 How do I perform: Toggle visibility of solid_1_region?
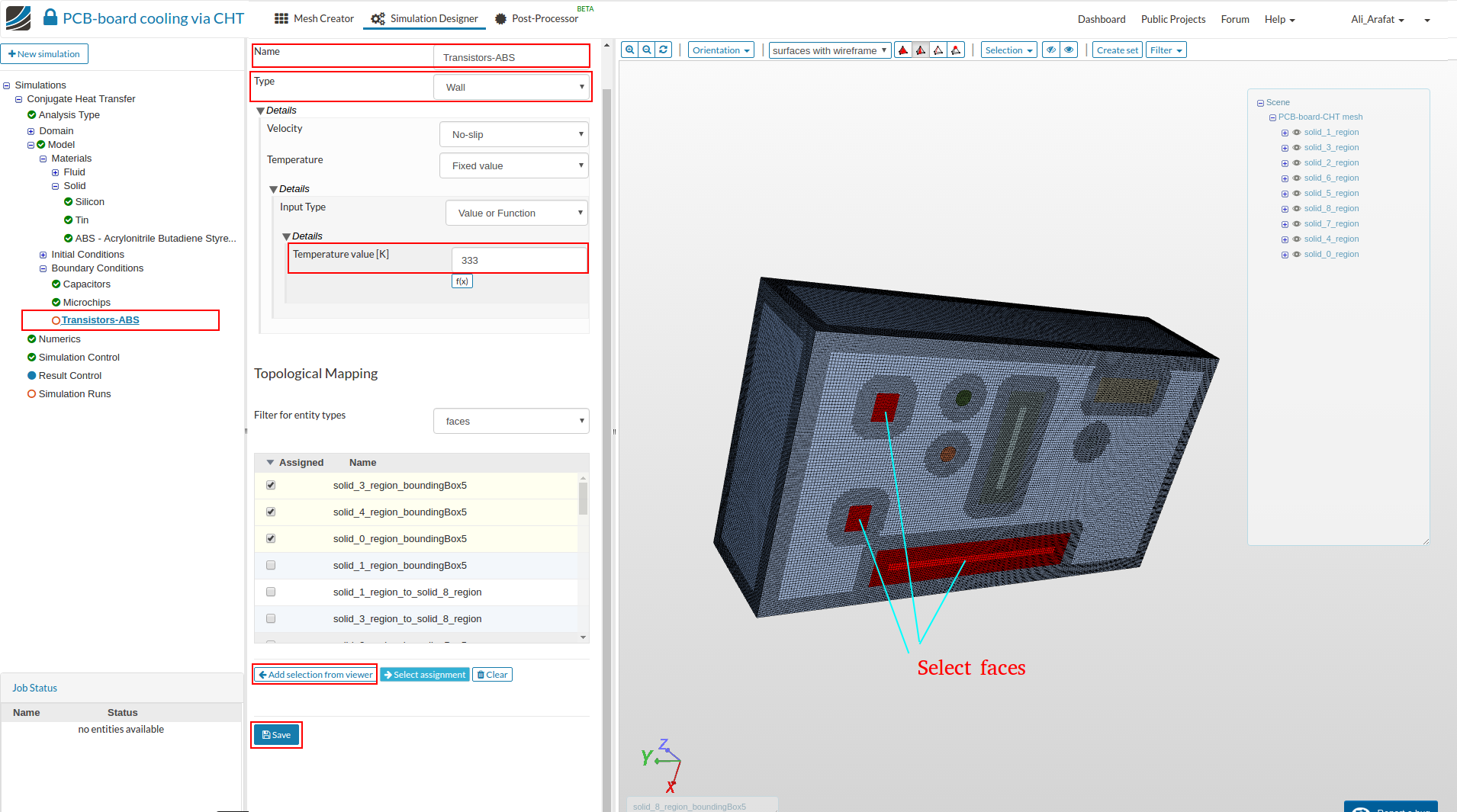(1297, 133)
